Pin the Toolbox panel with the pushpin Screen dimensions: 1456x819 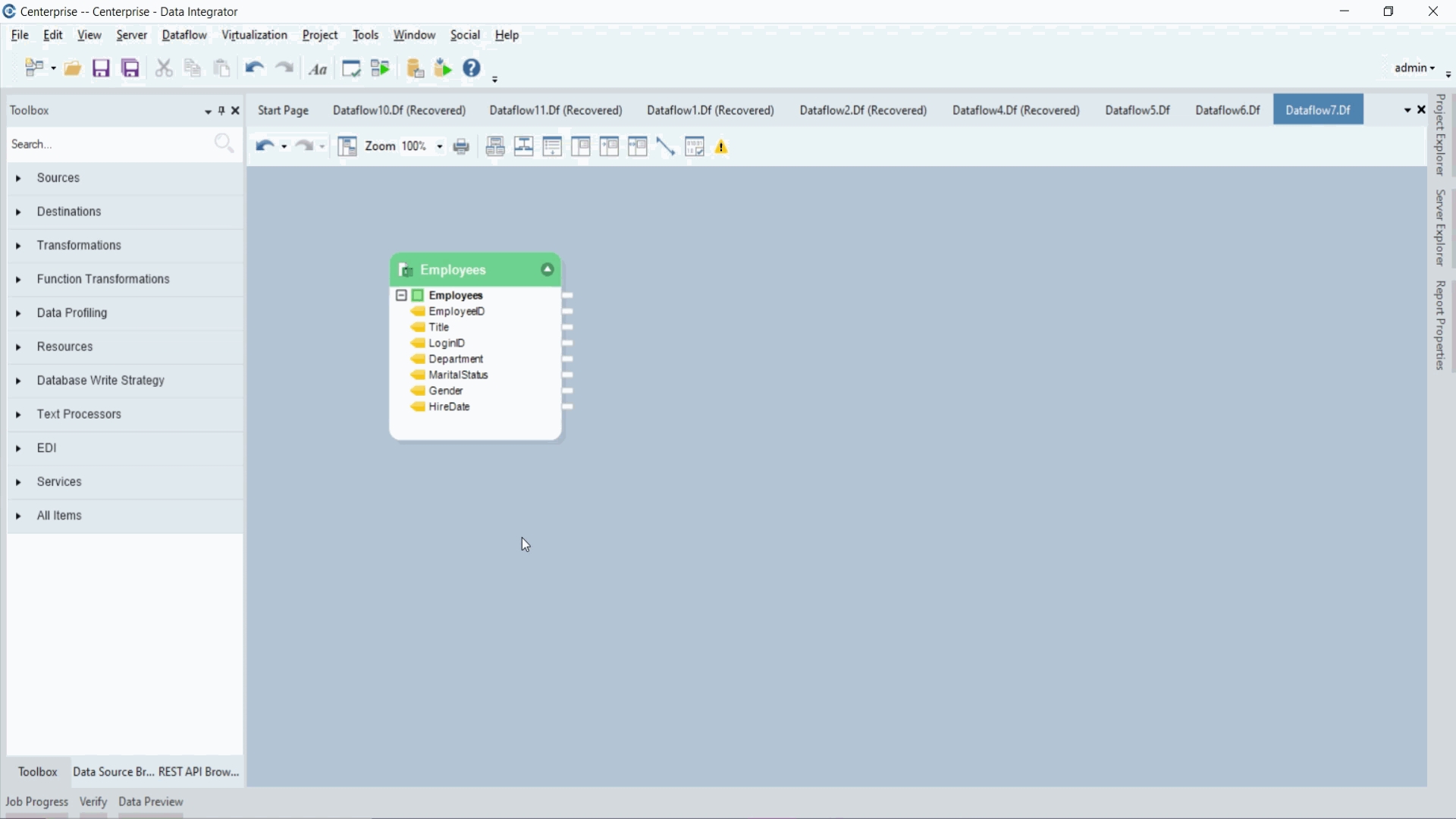click(x=221, y=111)
